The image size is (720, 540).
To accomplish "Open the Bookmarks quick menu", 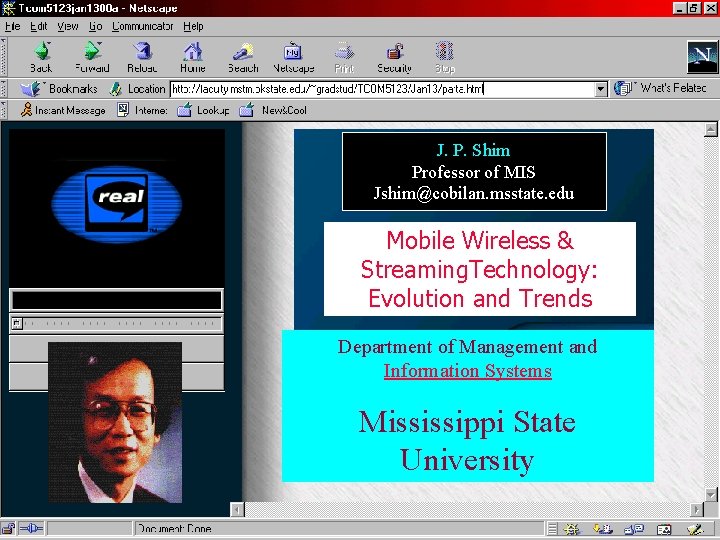I will pyautogui.click(x=60, y=89).
